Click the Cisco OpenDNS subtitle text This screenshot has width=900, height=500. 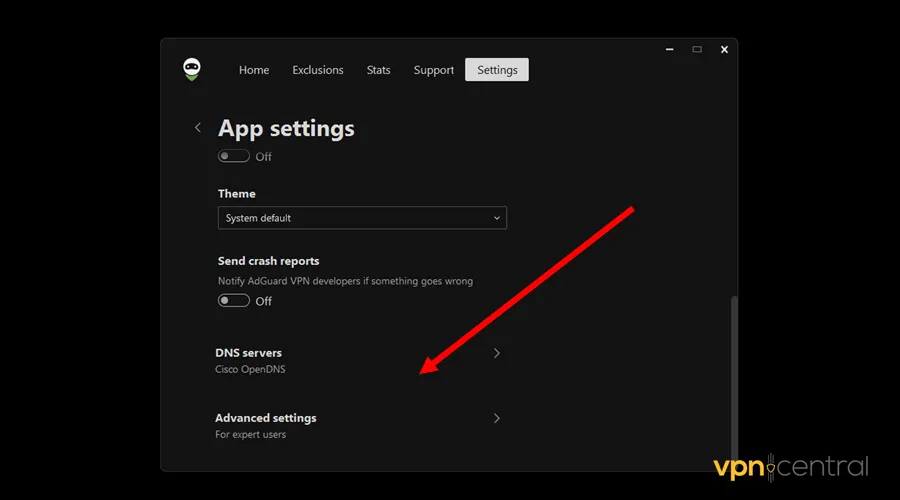point(250,369)
